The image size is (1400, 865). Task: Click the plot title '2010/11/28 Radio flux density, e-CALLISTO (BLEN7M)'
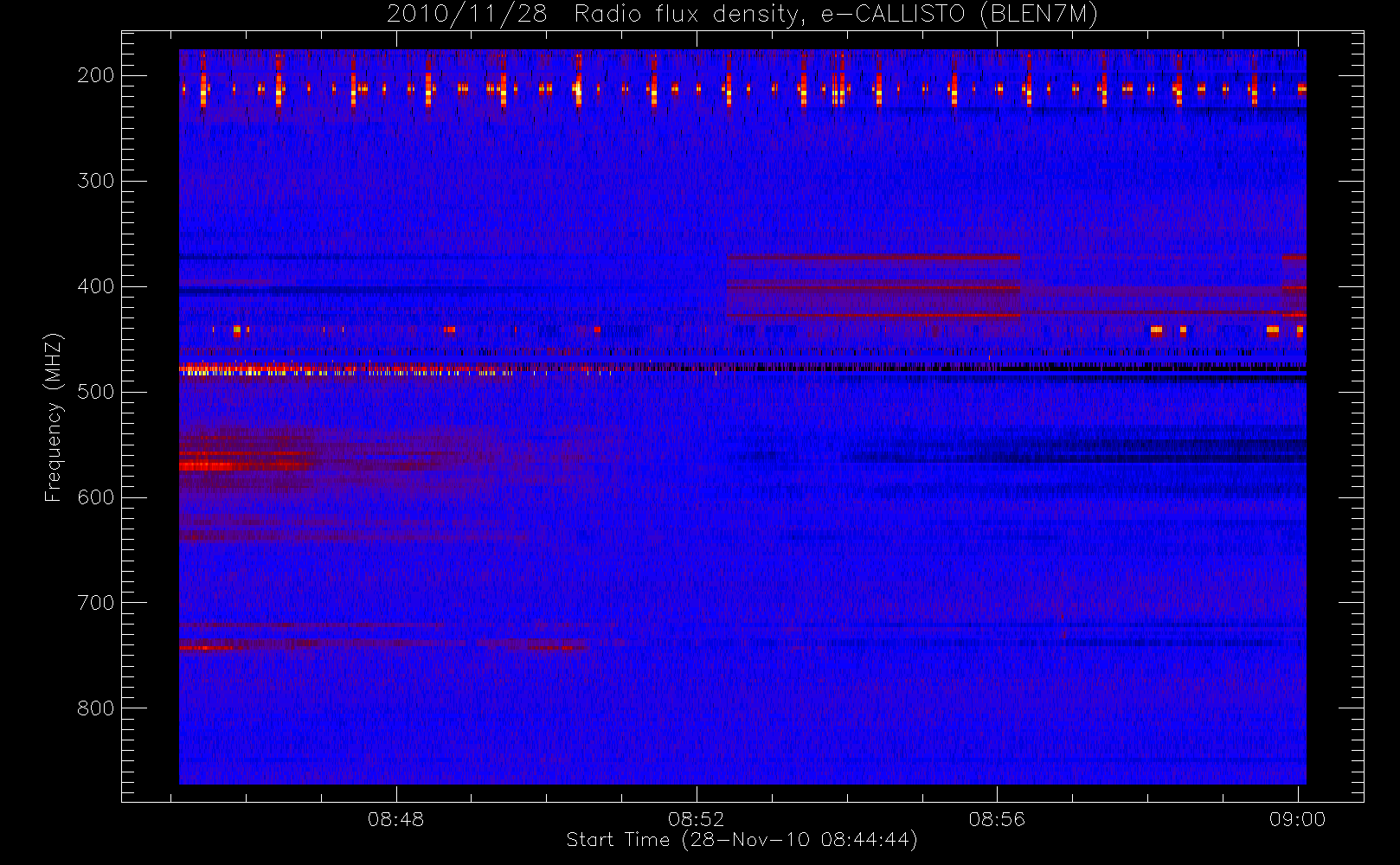tap(742, 15)
